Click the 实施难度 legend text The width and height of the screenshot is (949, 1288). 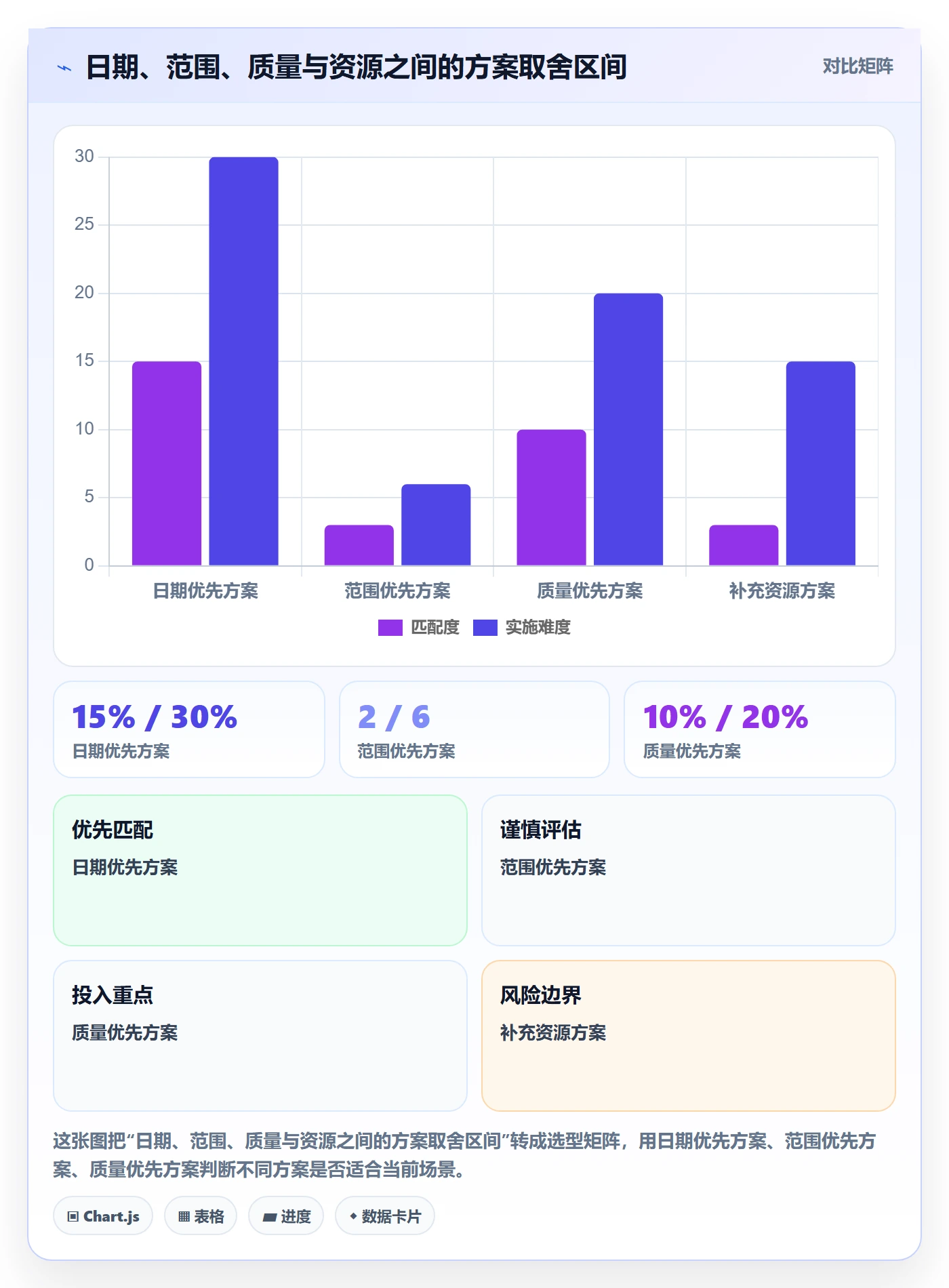(538, 628)
